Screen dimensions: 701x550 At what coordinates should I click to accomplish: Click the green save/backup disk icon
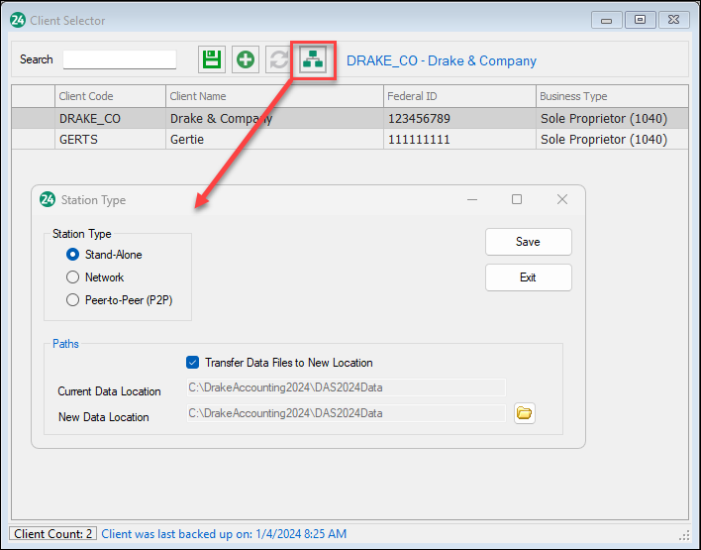pos(211,60)
